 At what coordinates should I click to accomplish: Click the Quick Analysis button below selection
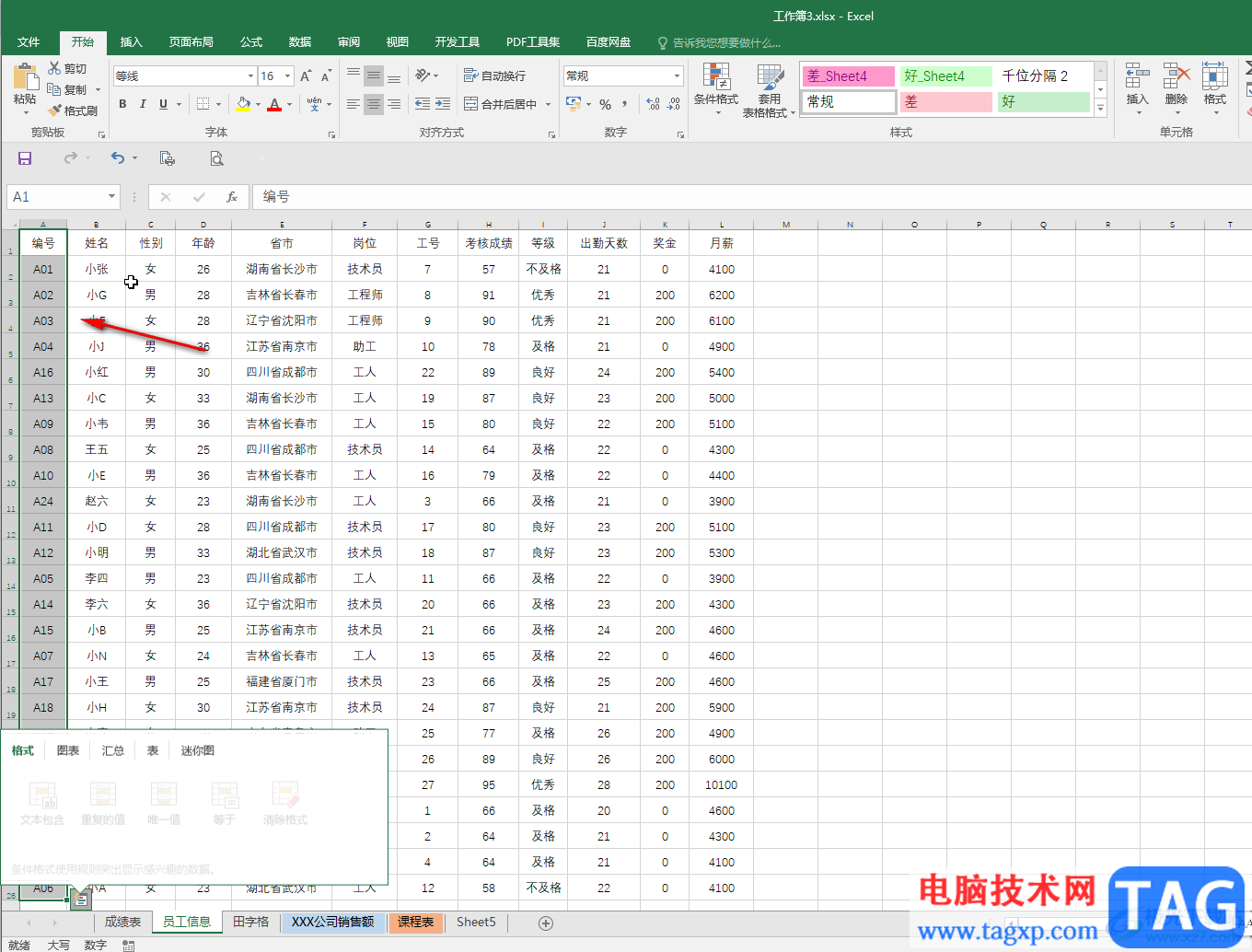point(81,900)
